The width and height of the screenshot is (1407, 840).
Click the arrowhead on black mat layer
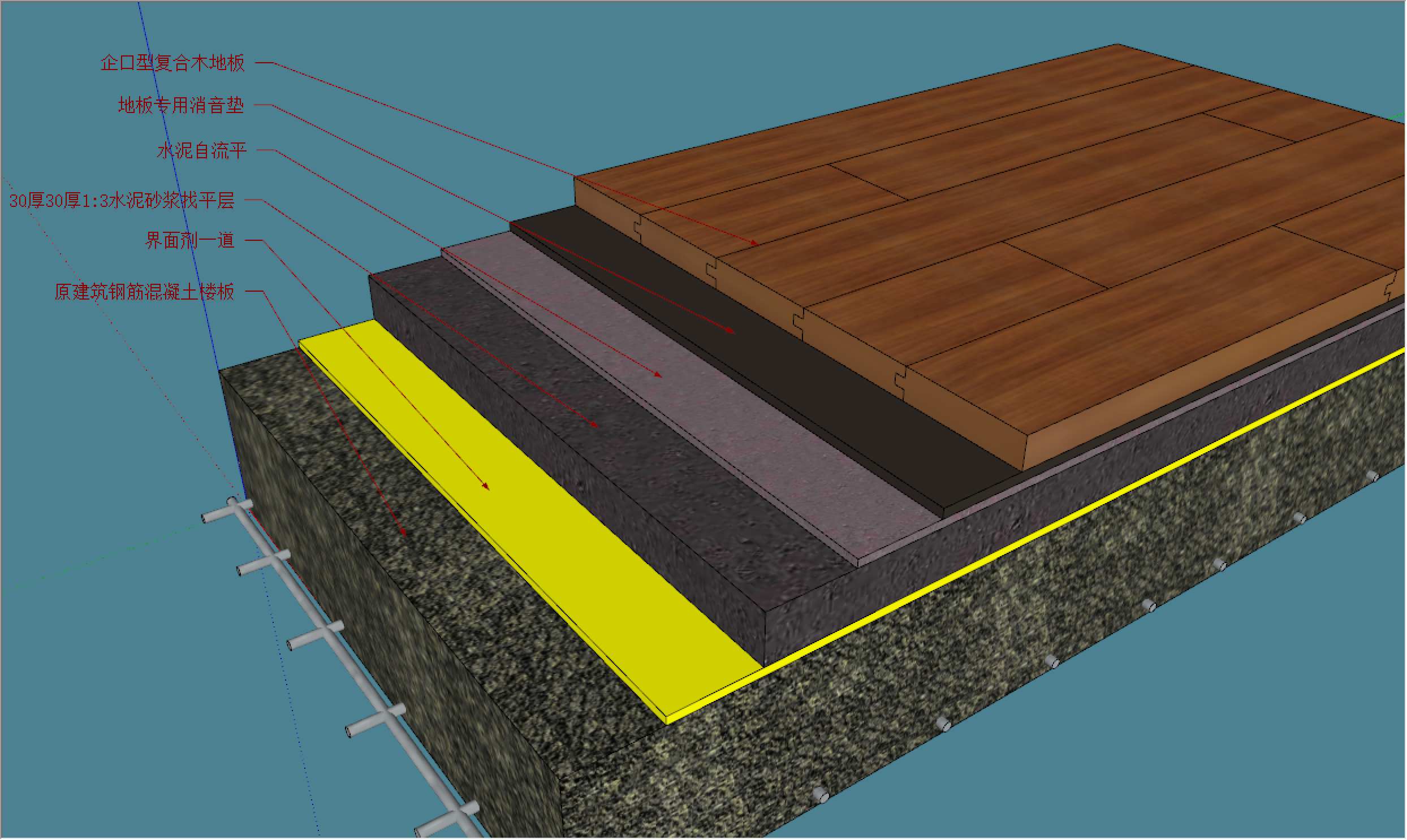click(x=731, y=331)
